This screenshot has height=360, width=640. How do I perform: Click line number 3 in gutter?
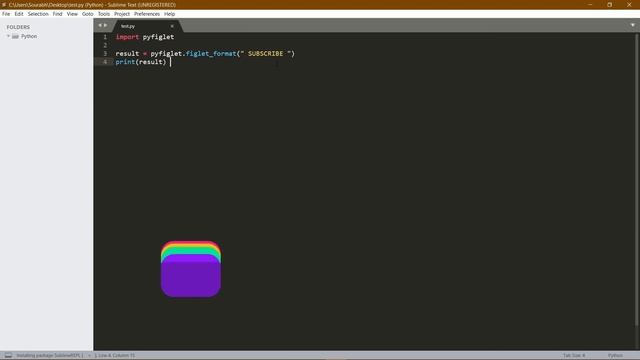(x=105, y=53)
